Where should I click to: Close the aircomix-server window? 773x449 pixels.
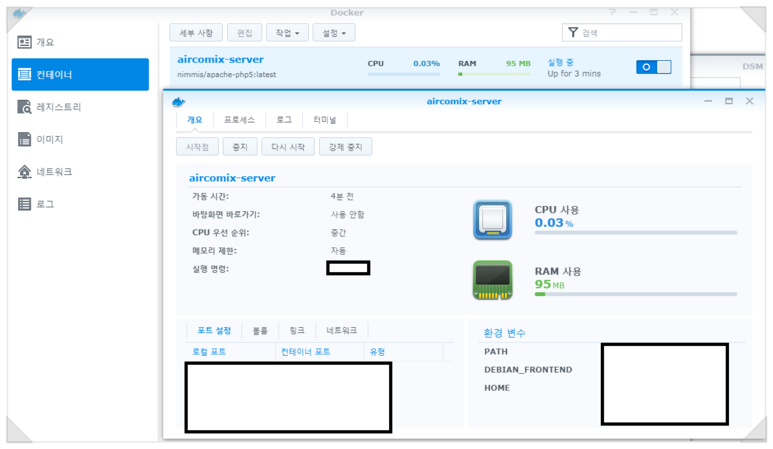pyautogui.click(x=749, y=101)
